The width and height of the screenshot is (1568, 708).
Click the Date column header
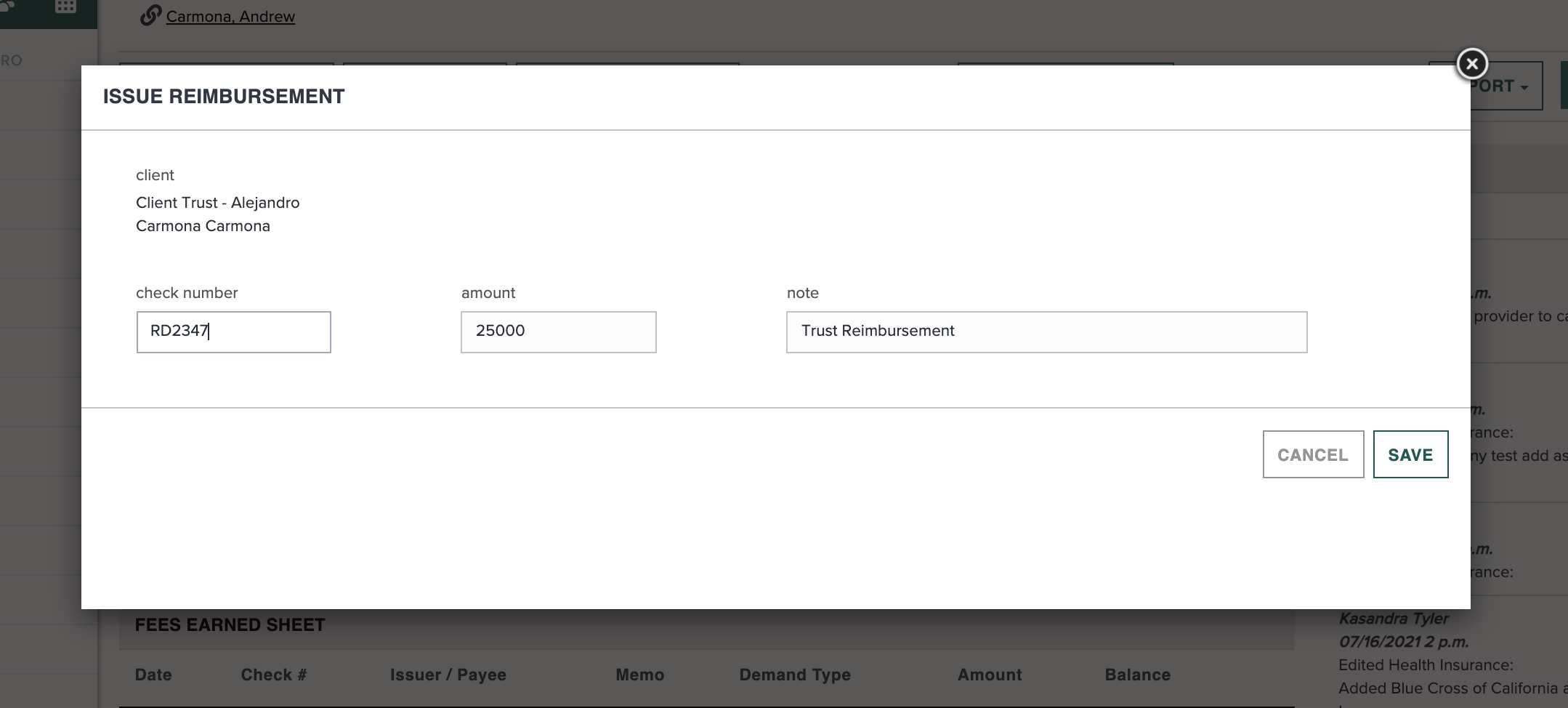coord(153,675)
